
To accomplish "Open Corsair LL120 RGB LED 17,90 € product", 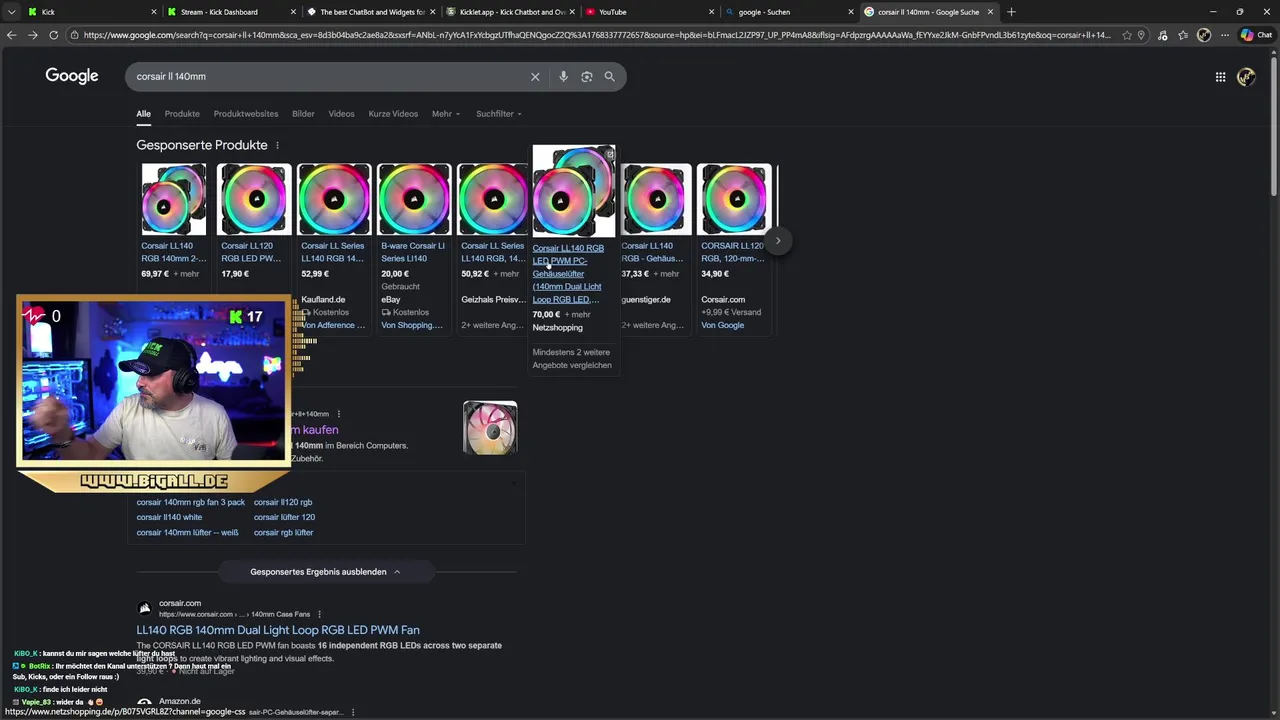I will pyautogui.click(x=252, y=252).
